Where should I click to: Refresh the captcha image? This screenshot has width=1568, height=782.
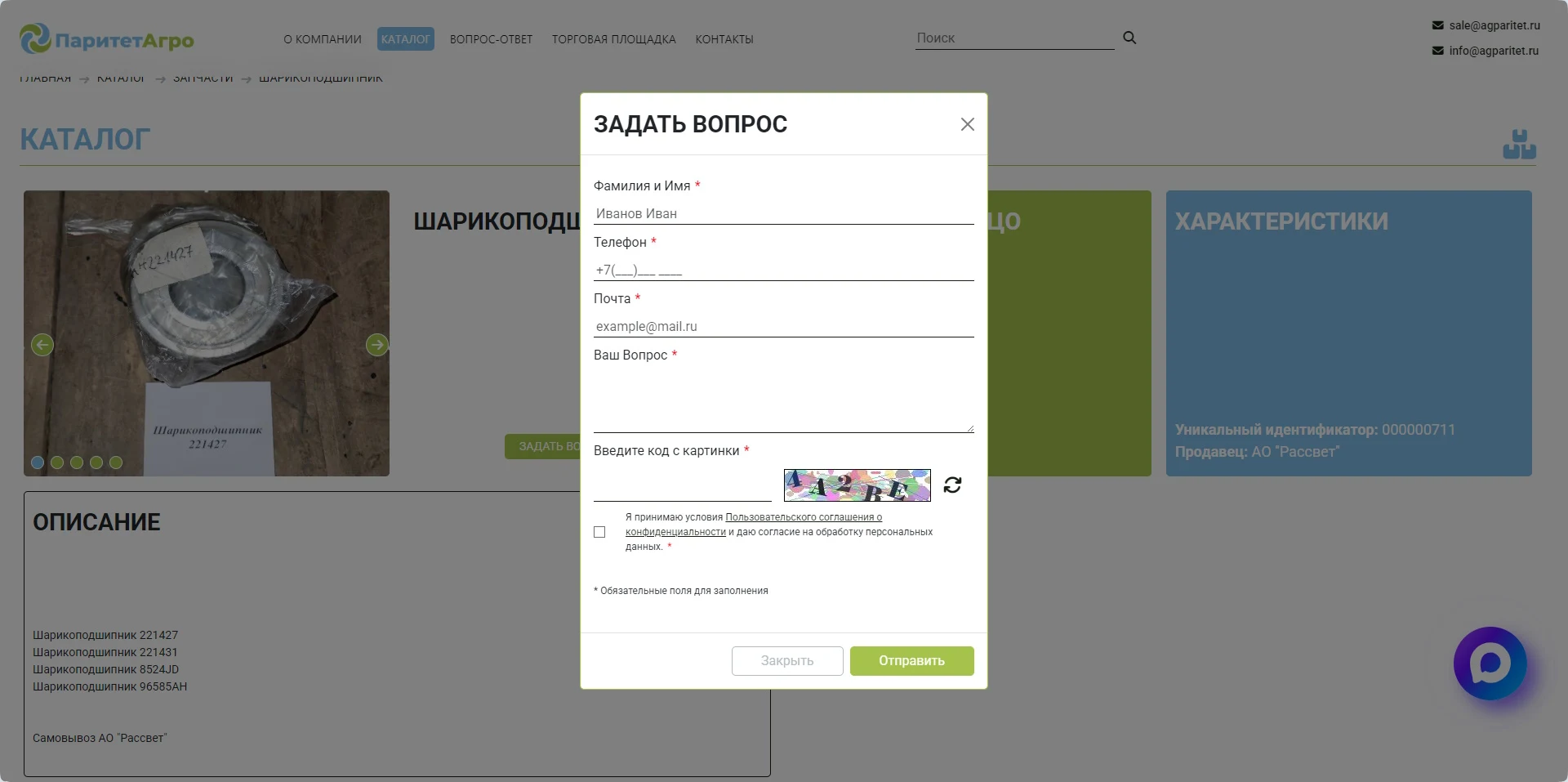(x=952, y=485)
